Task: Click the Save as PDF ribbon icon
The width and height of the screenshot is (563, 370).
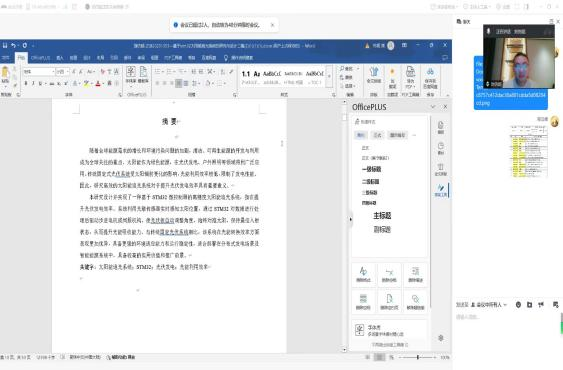Action: coord(410,77)
